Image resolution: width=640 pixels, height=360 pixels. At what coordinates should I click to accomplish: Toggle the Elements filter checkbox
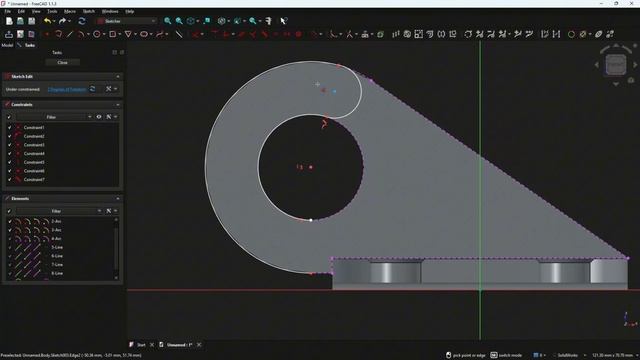click(x=9, y=211)
